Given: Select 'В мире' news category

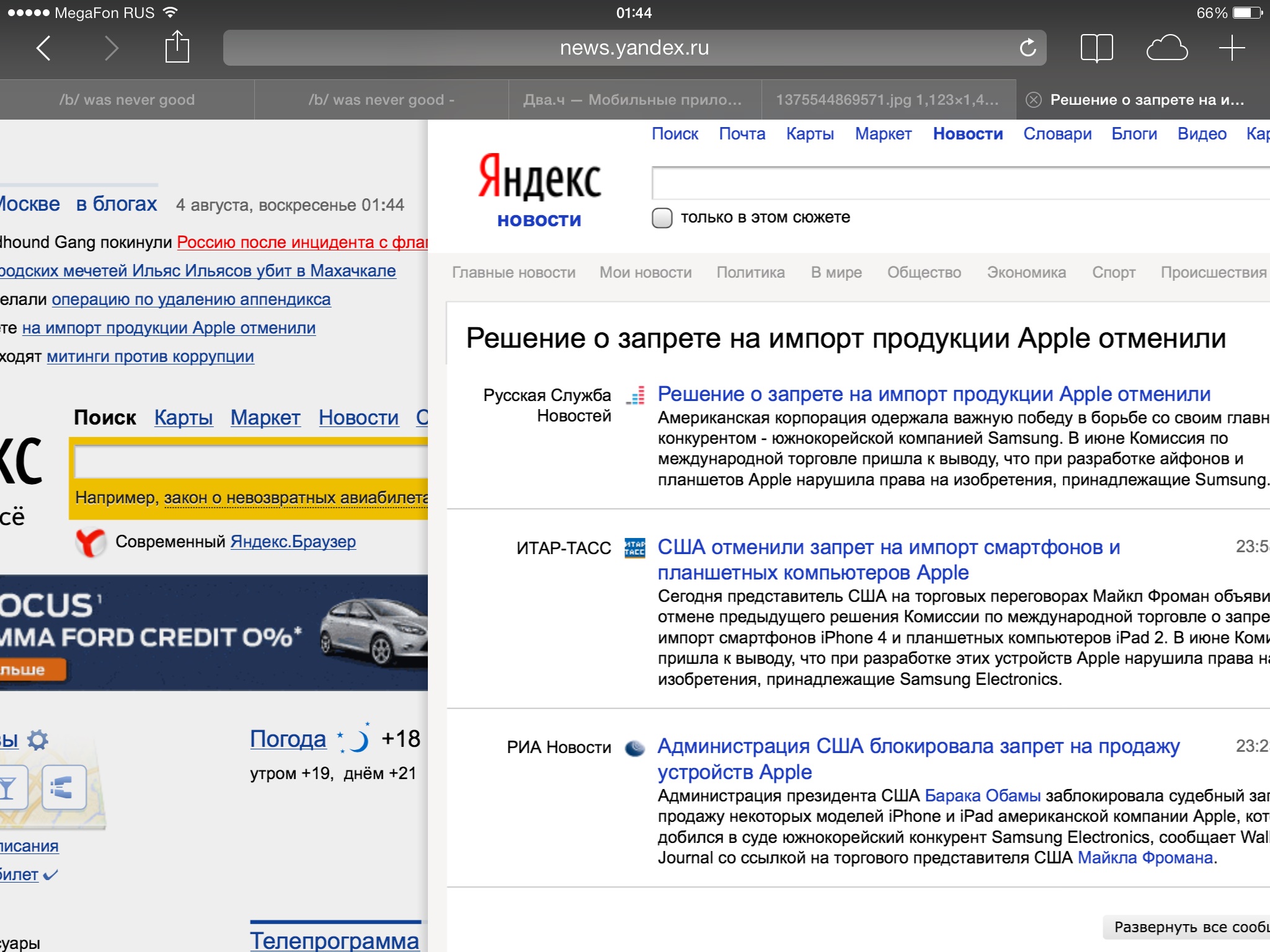Looking at the screenshot, I should [x=836, y=273].
